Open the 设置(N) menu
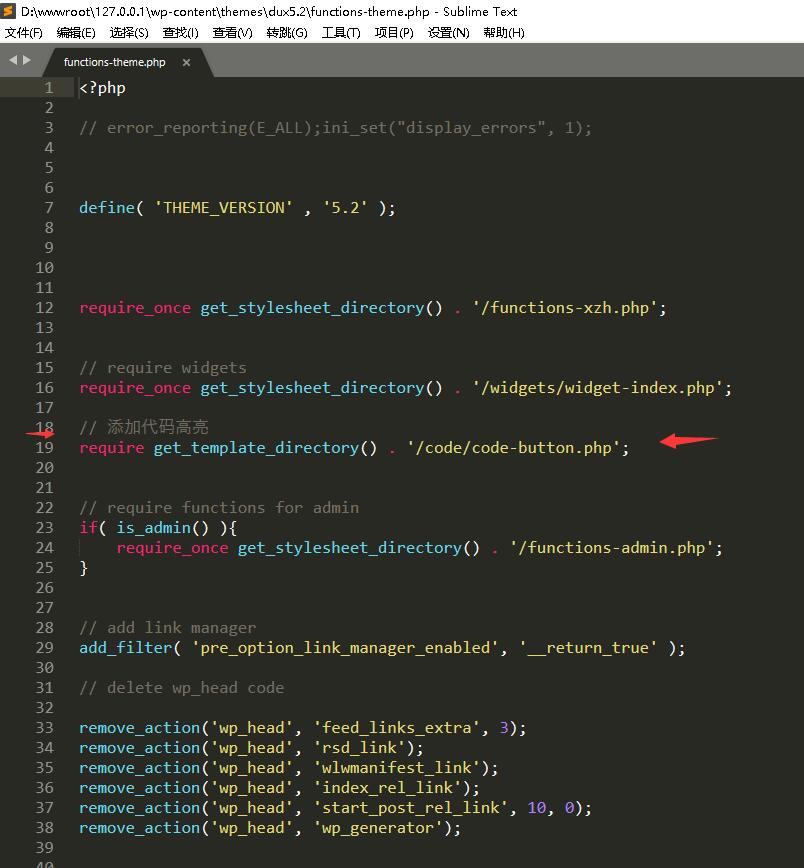Viewport: 804px width, 868px height. (449, 33)
